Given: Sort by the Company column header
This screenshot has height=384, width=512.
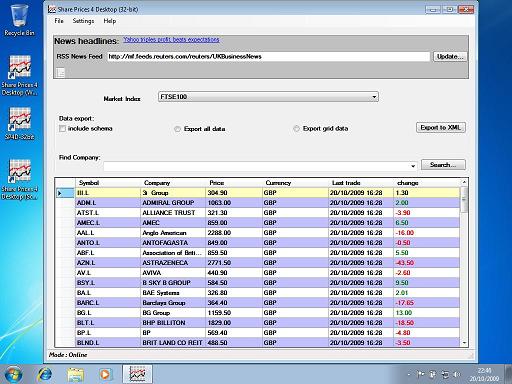Looking at the screenshot, I should click(x=173, y=183).
